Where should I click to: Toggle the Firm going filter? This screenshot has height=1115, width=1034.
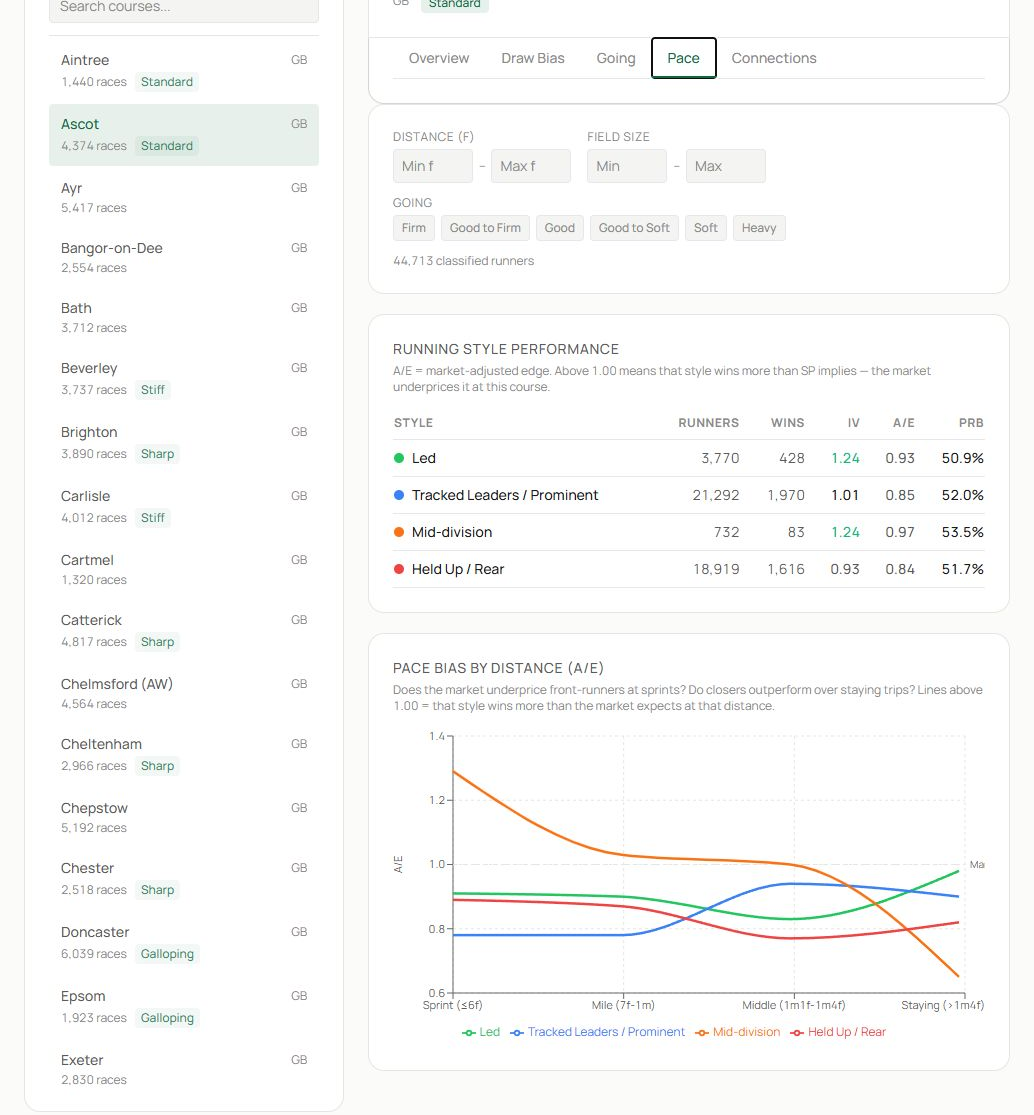pyautogui.click(x=414, y=228)
